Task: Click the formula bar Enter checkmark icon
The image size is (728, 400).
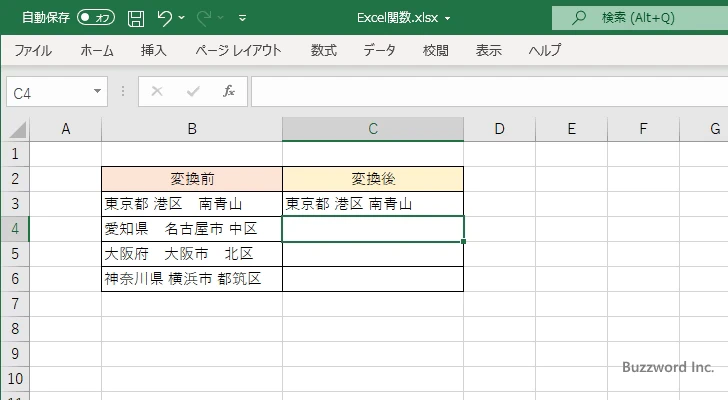Action: [193, 91]
